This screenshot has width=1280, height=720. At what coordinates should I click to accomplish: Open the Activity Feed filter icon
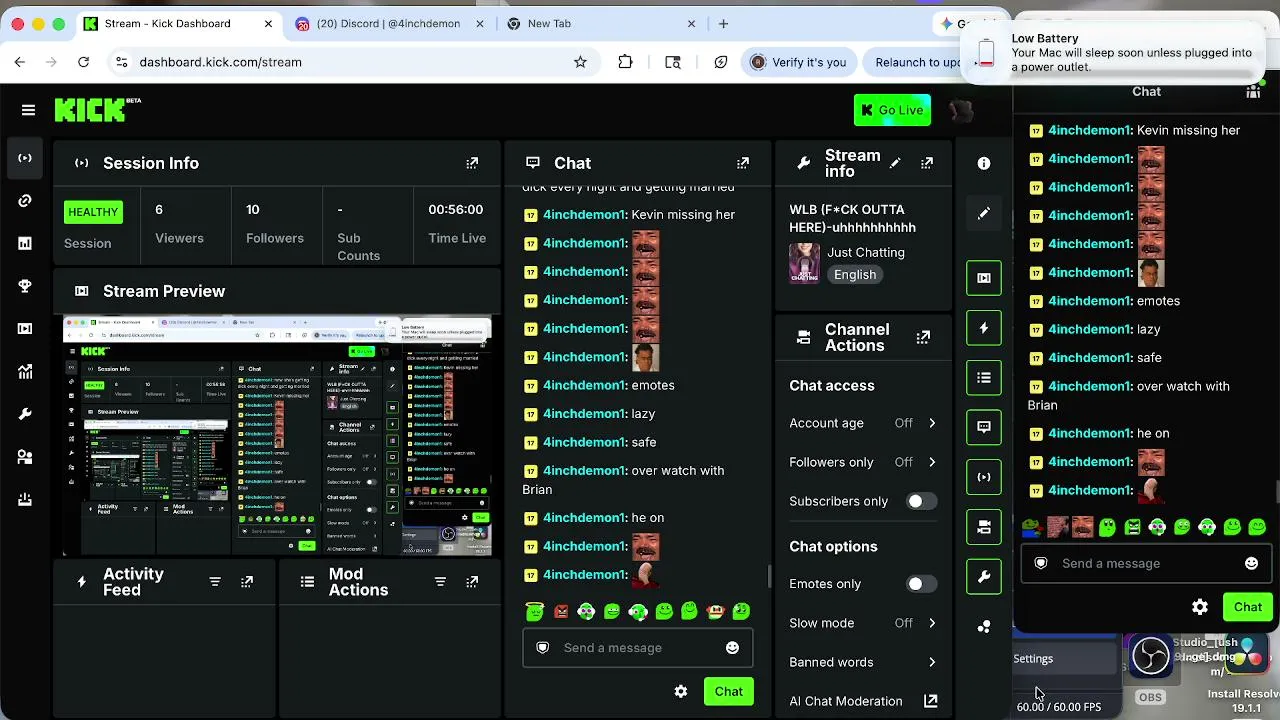pyautogui.click(x=215, y=582)
